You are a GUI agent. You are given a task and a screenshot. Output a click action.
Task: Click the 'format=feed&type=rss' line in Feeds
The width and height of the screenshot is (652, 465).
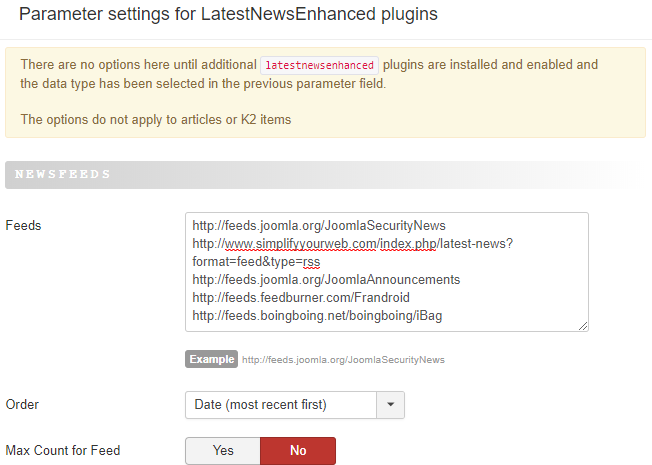[x=256, y=261]
